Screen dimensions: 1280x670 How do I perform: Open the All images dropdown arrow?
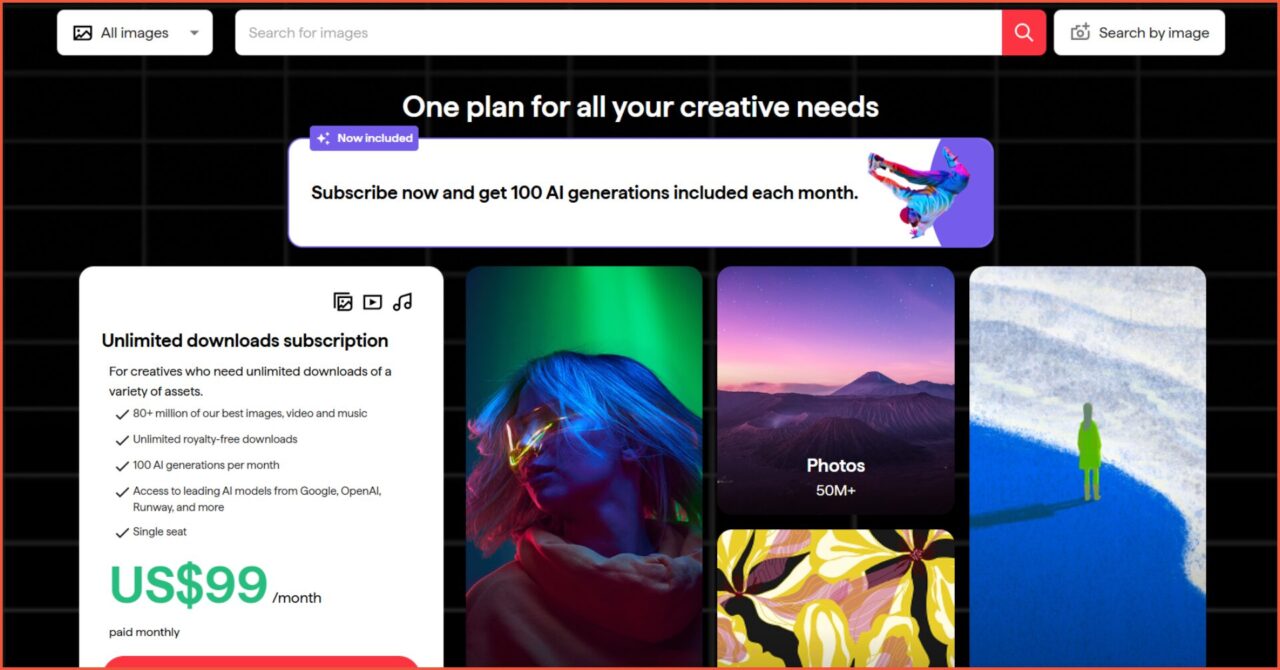(x=194, y=33)
